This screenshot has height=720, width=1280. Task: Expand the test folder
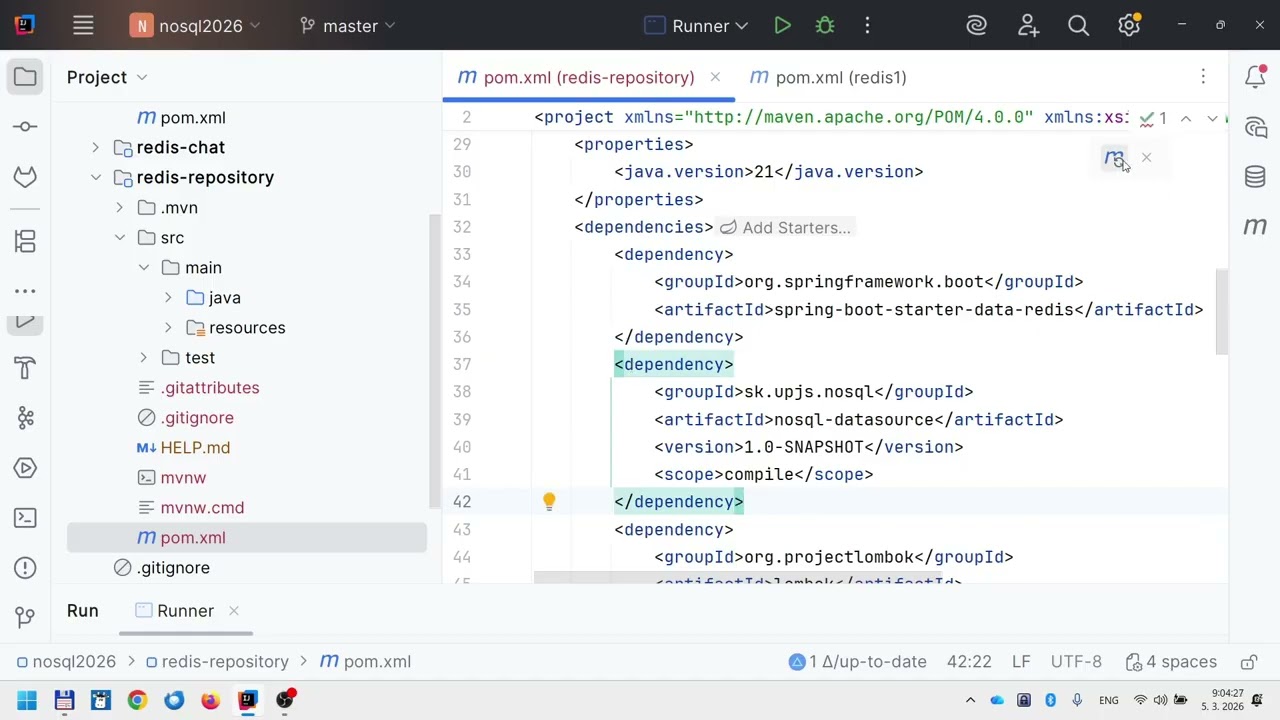click(143, 357)
